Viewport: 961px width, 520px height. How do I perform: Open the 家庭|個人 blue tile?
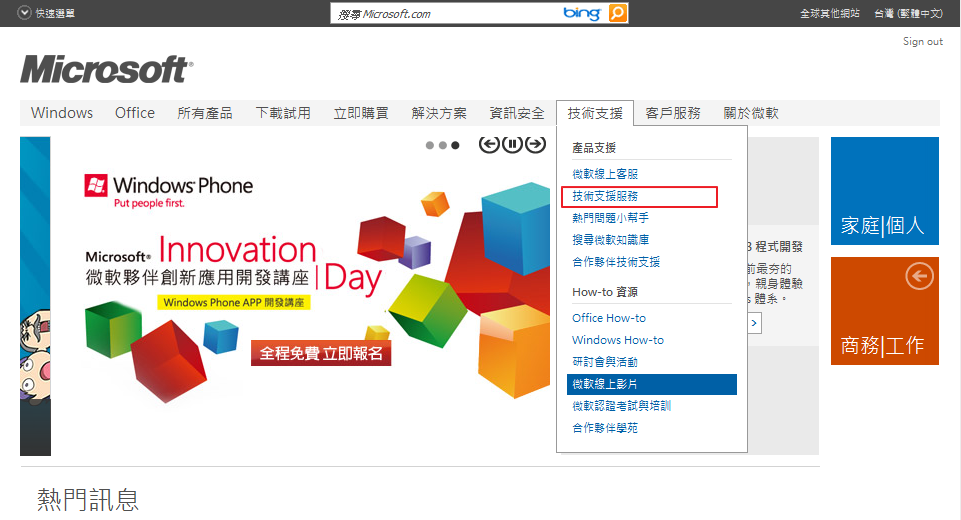(884, 191)
